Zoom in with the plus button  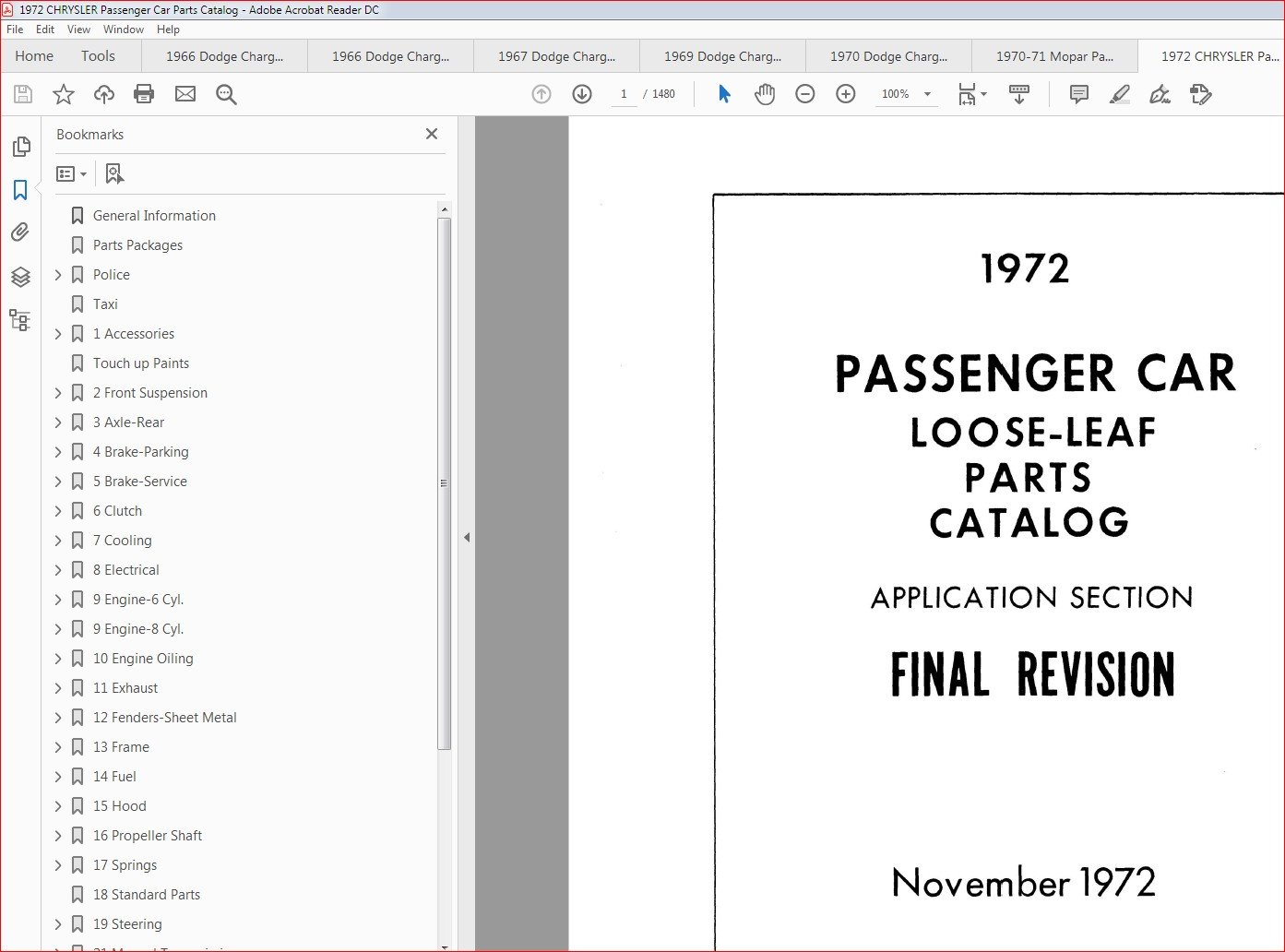click(x=846, y=94)
